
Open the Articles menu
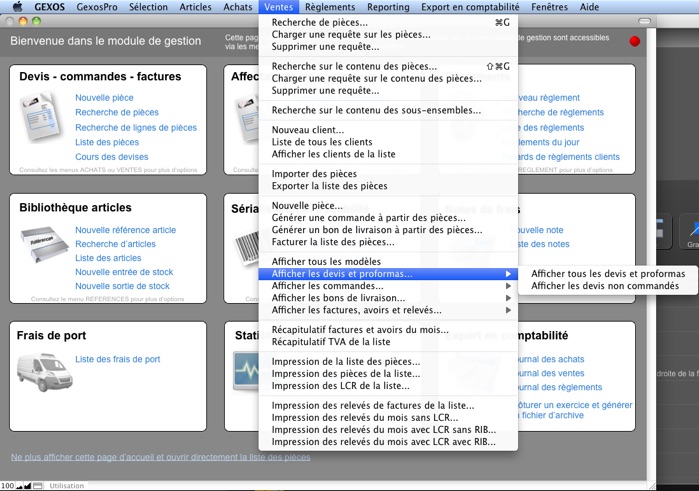(x=195, y=7)
